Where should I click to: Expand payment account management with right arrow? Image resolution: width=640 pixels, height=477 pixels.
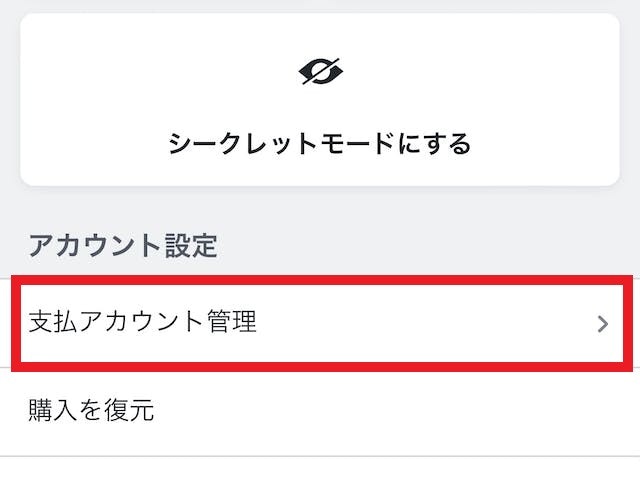point(602,323)
